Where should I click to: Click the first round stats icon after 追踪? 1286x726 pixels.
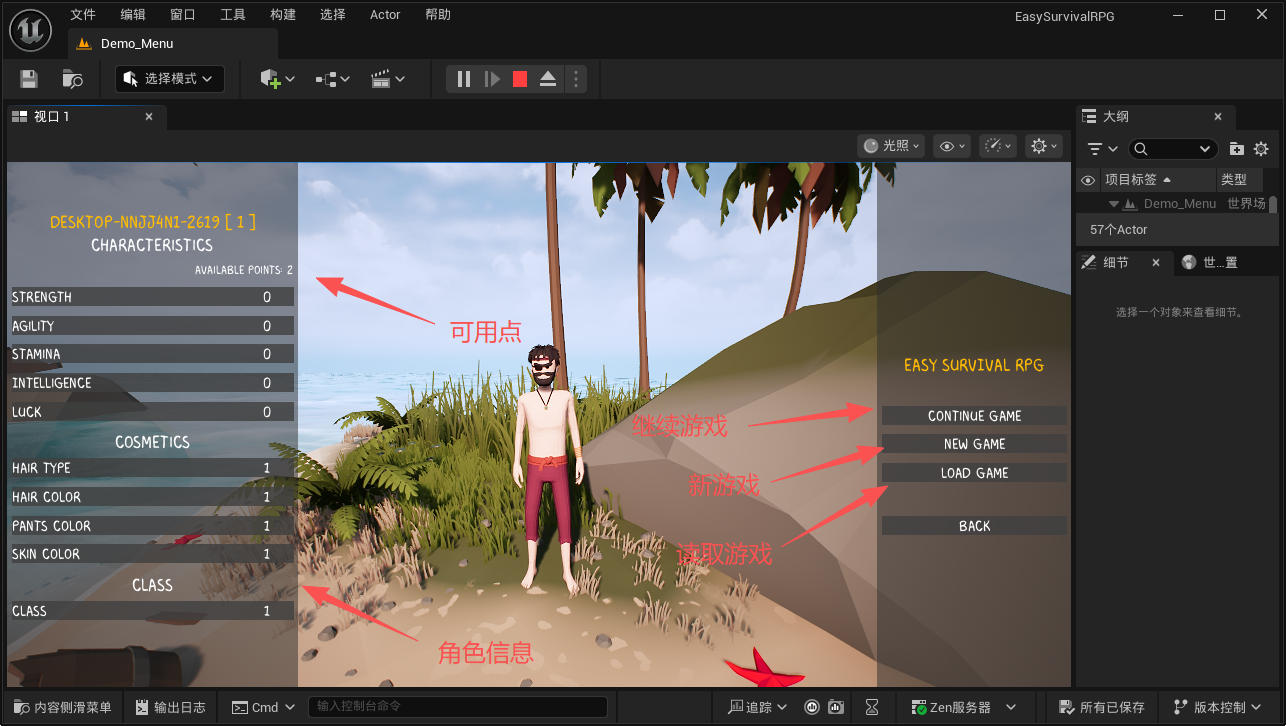coord(811,707)
